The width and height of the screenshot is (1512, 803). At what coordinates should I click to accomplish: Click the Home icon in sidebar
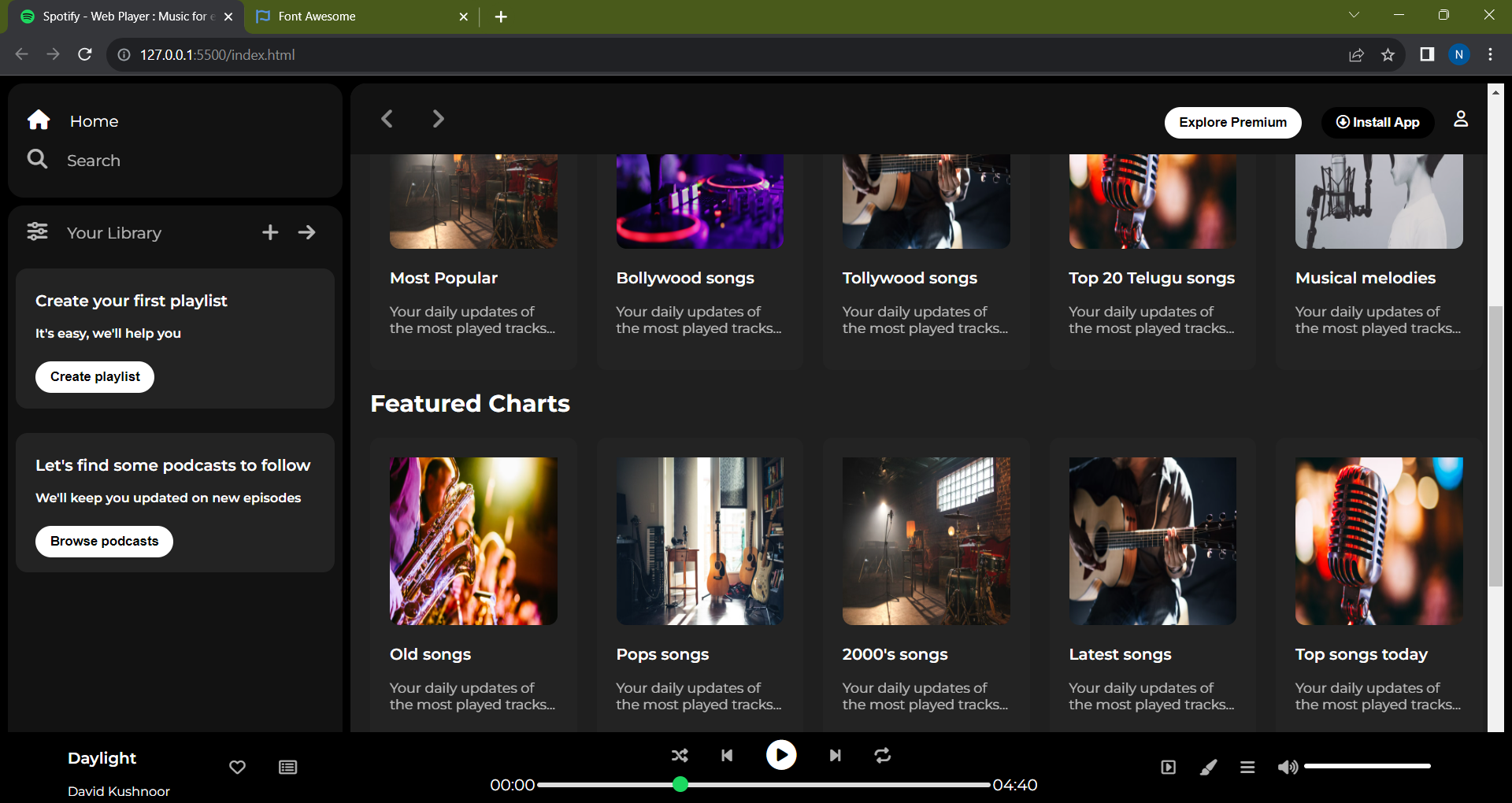37,120
